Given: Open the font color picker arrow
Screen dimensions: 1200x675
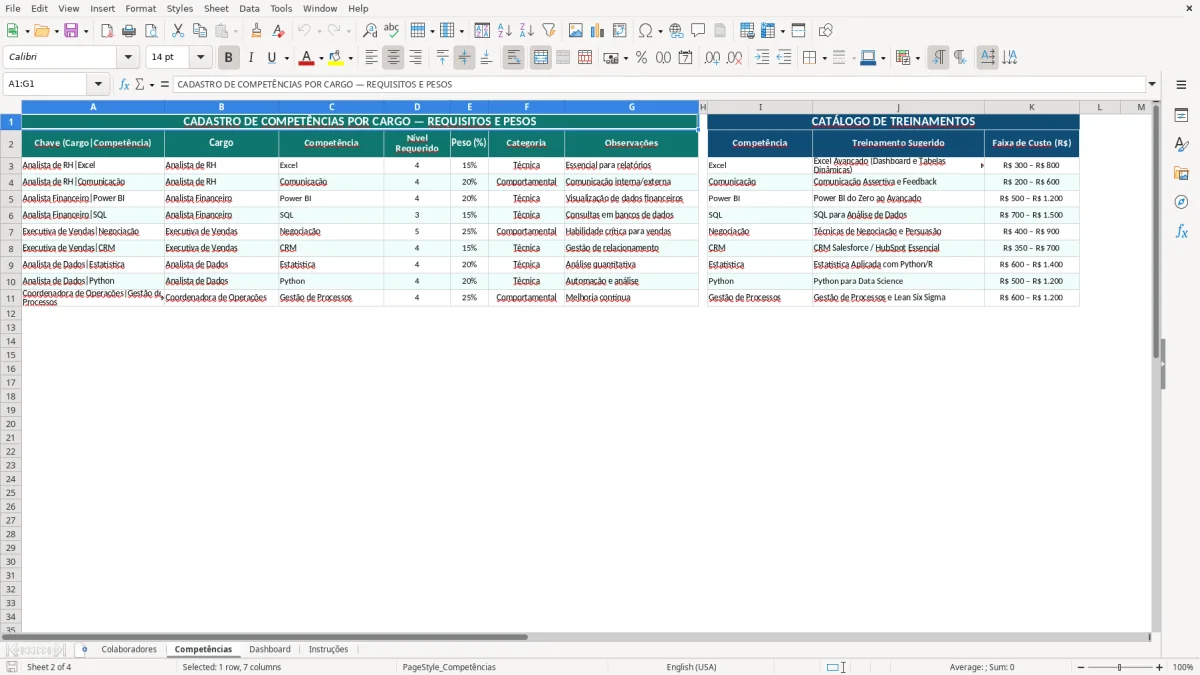Looking at the screenshot, I should tap(320, 57).
